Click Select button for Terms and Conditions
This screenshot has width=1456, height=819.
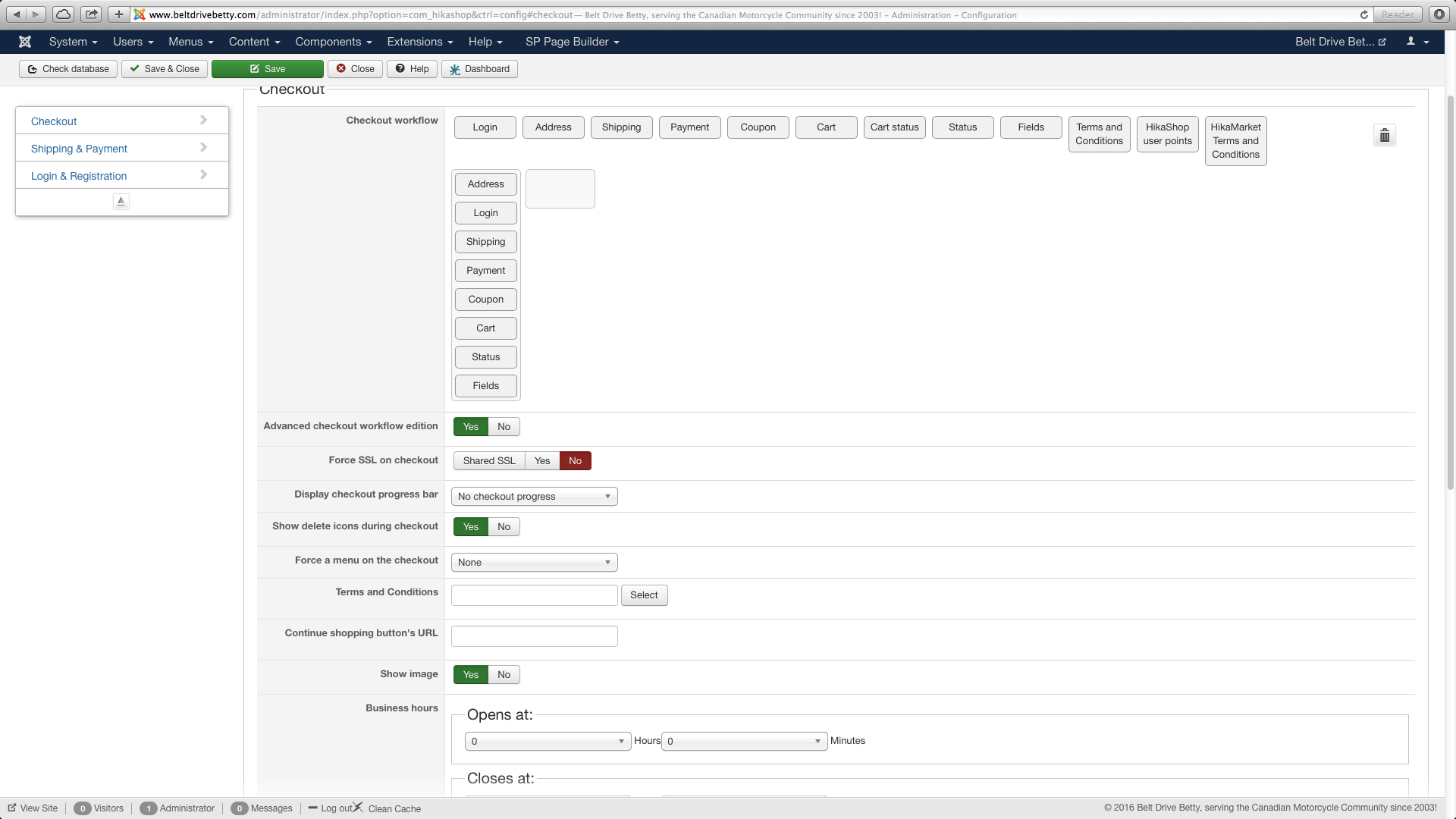pyautogui.click(x=644, y=595)
